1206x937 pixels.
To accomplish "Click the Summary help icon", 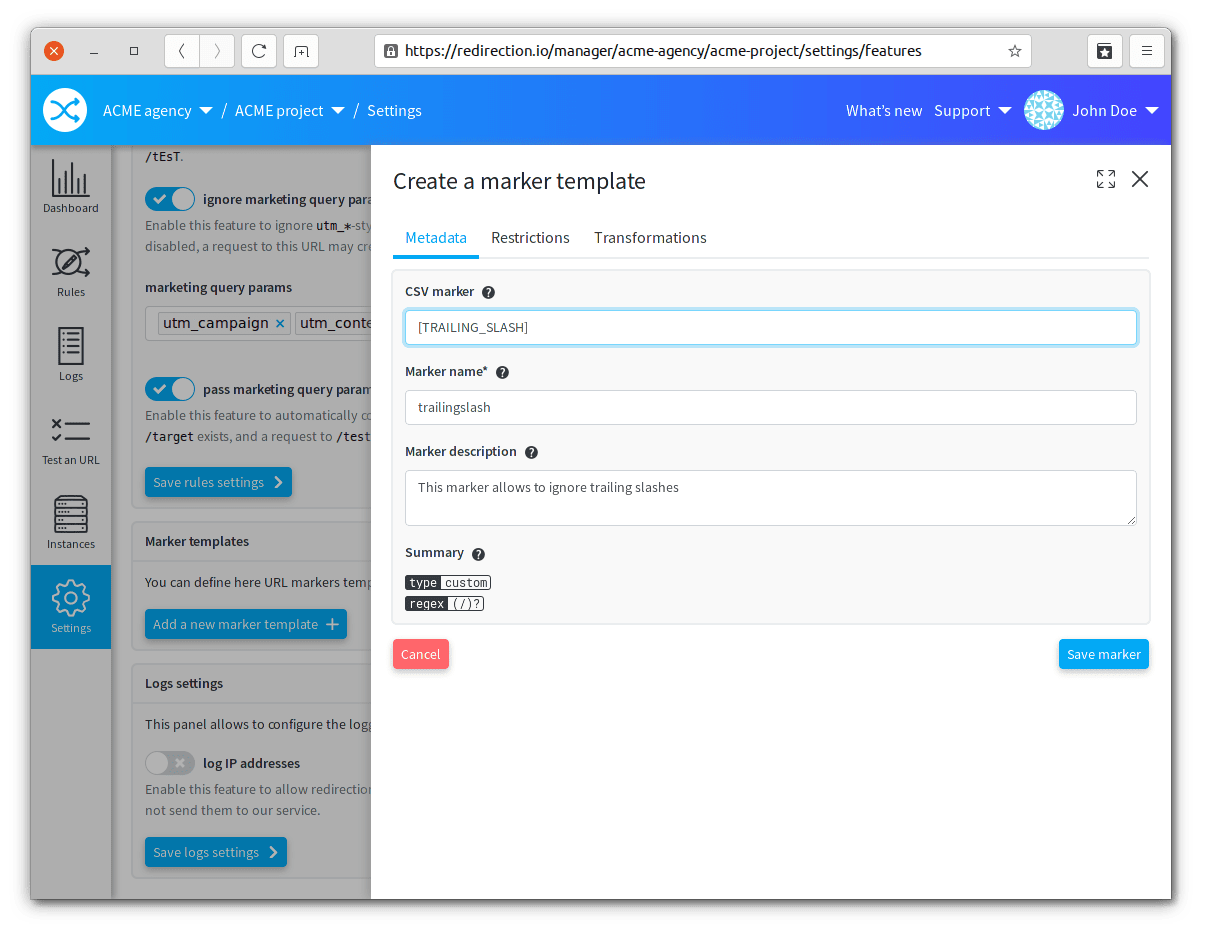I will tap(477, 553).
